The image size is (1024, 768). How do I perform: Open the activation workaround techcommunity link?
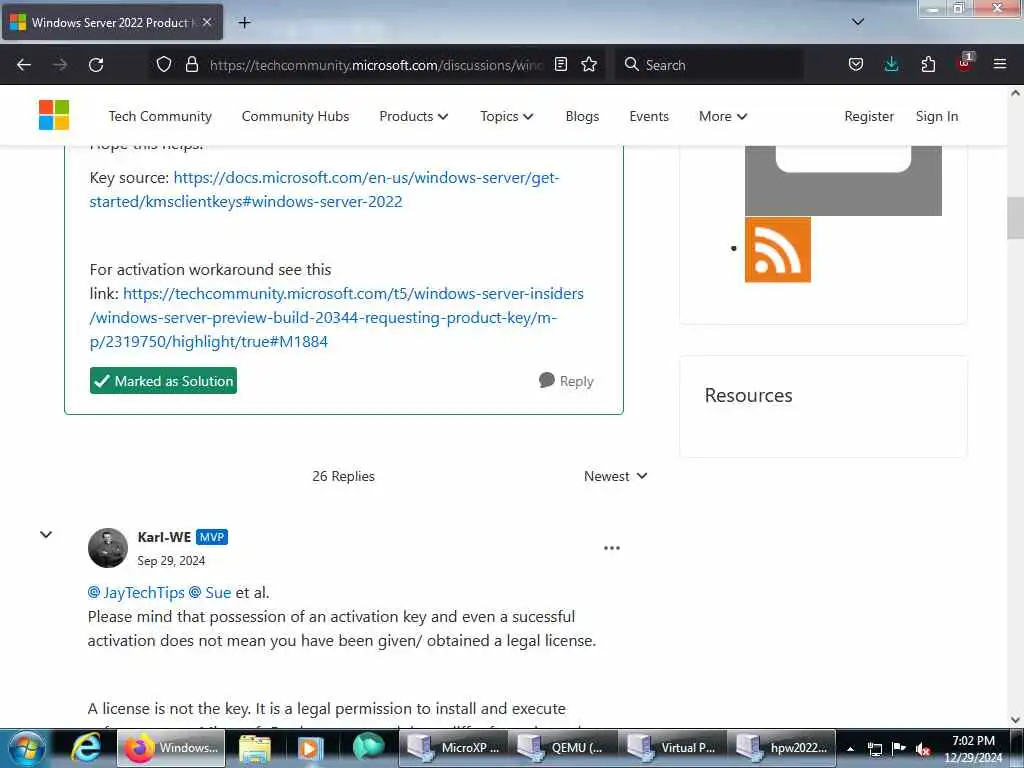point(336,317)
